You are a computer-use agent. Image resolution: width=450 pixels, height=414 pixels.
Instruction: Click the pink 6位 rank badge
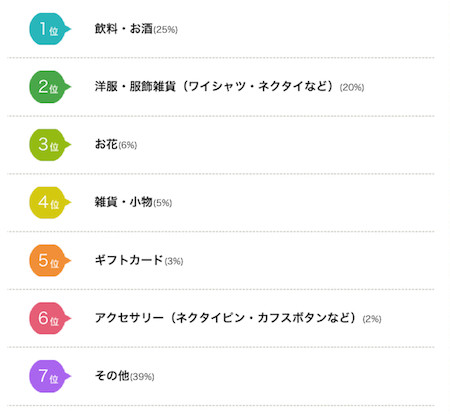click(x=50, y=318)
